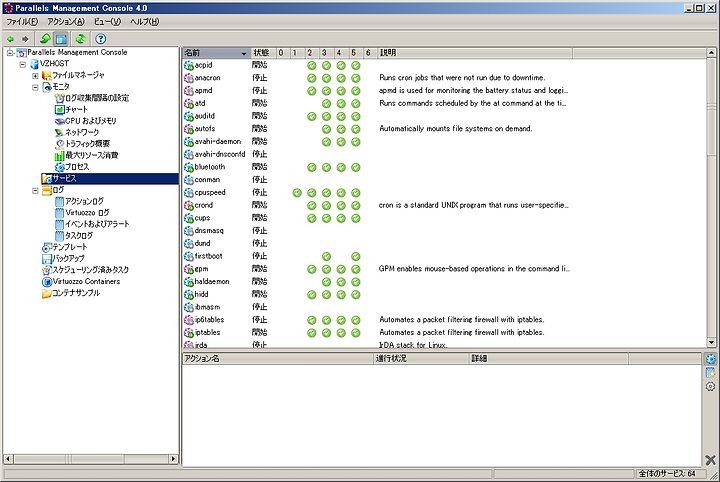The image size is (720, 482).
Task: Toggle atd runlevel 3 checkmark
Action: coord(326,103)
